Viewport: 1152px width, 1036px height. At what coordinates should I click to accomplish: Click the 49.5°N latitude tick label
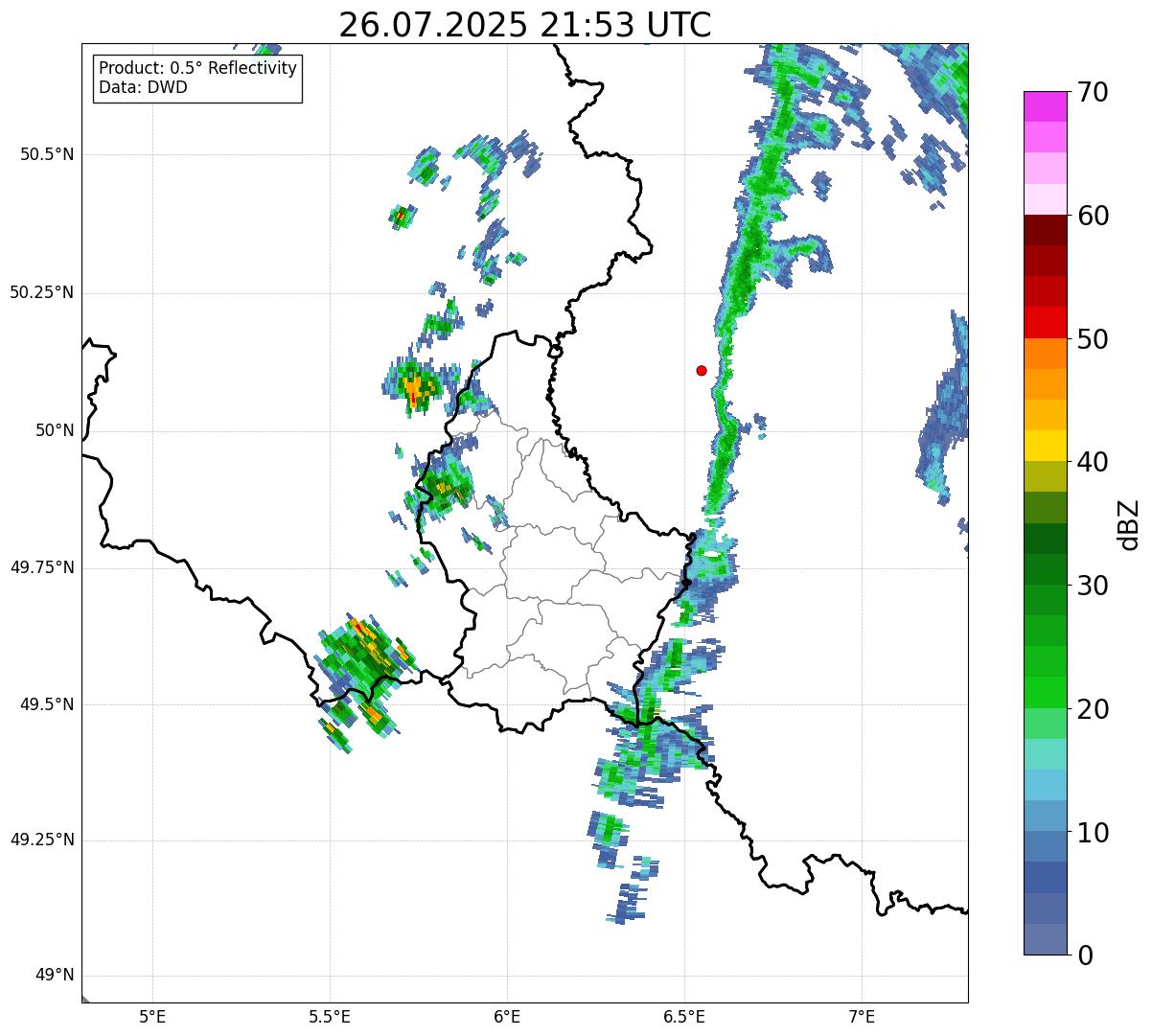tap(47, 704)
